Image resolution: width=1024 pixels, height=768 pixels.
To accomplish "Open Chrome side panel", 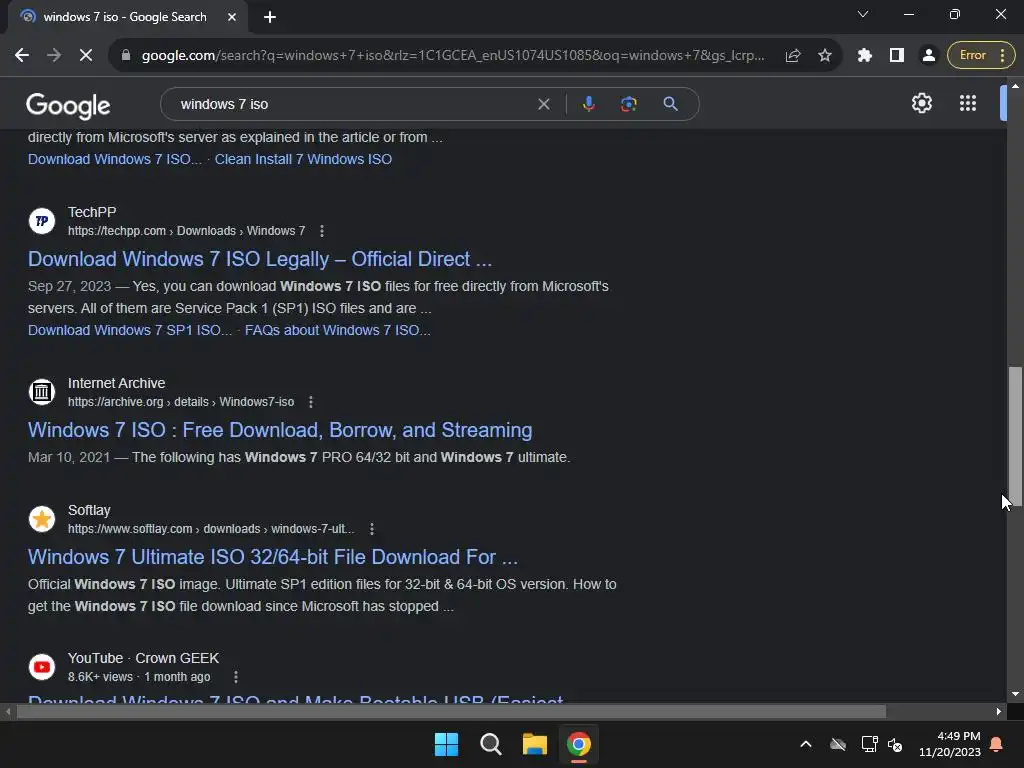I will coord(897,56).
